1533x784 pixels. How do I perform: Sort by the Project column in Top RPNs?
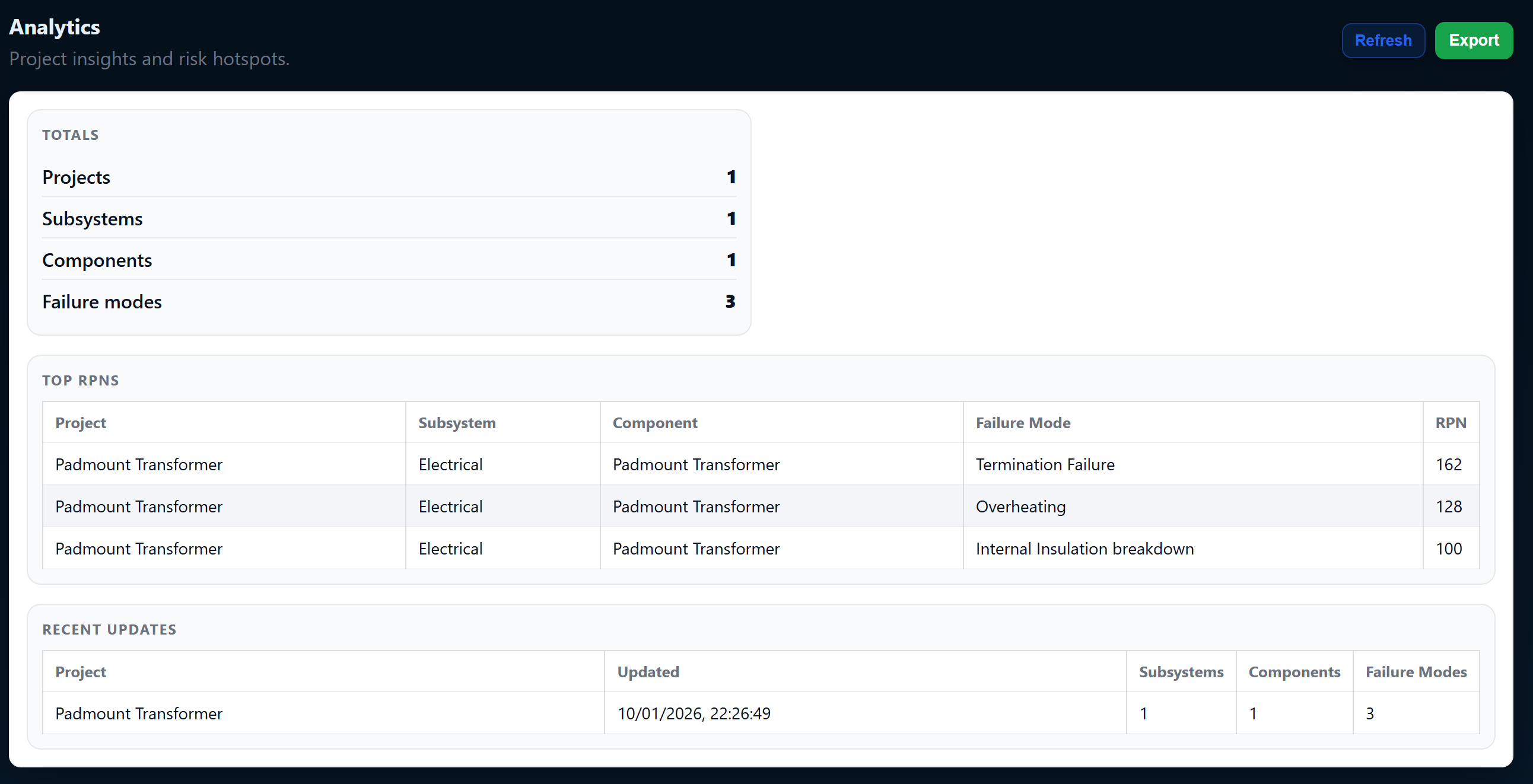[x=81, y=423]
